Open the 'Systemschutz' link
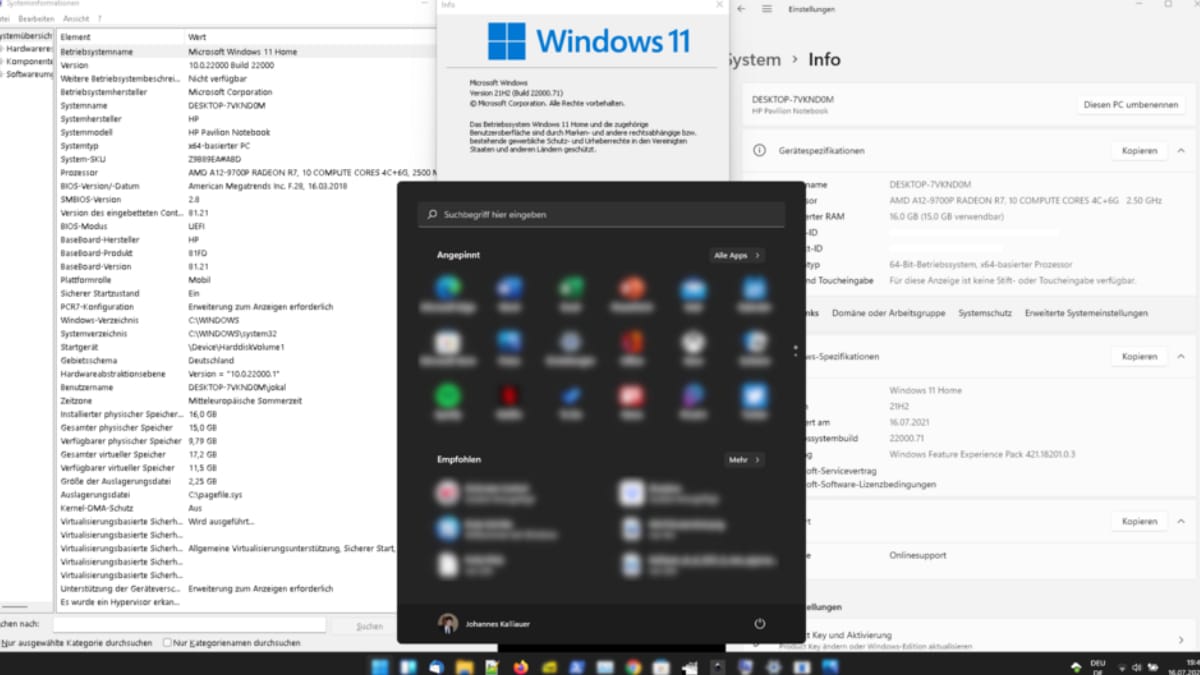1200x675 pixels. coord(985,313)
